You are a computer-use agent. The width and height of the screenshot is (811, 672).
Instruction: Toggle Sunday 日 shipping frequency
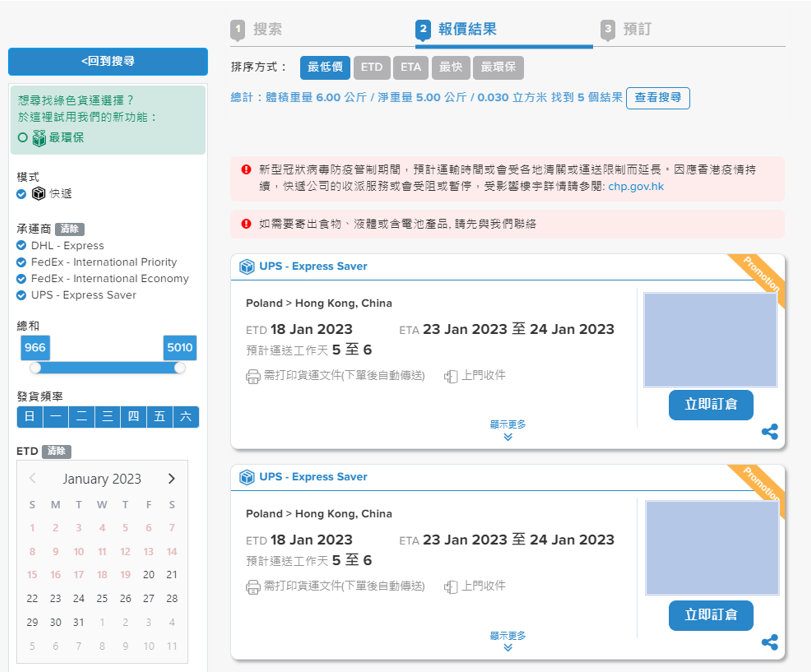(x=30, y=416)
